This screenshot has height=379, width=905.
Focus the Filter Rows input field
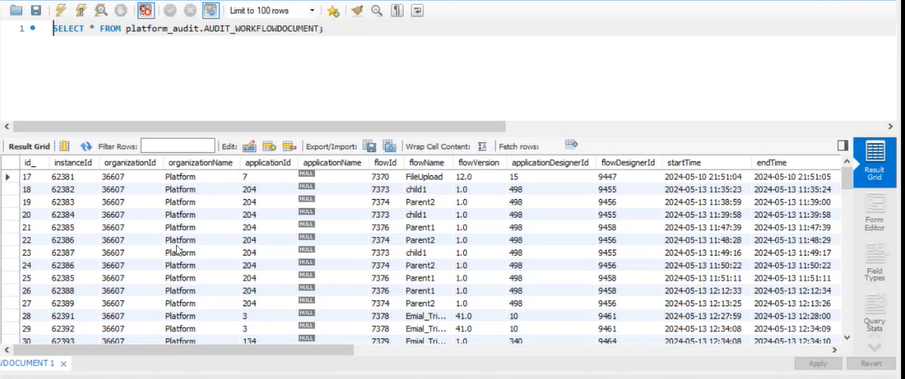click(178, 146)
